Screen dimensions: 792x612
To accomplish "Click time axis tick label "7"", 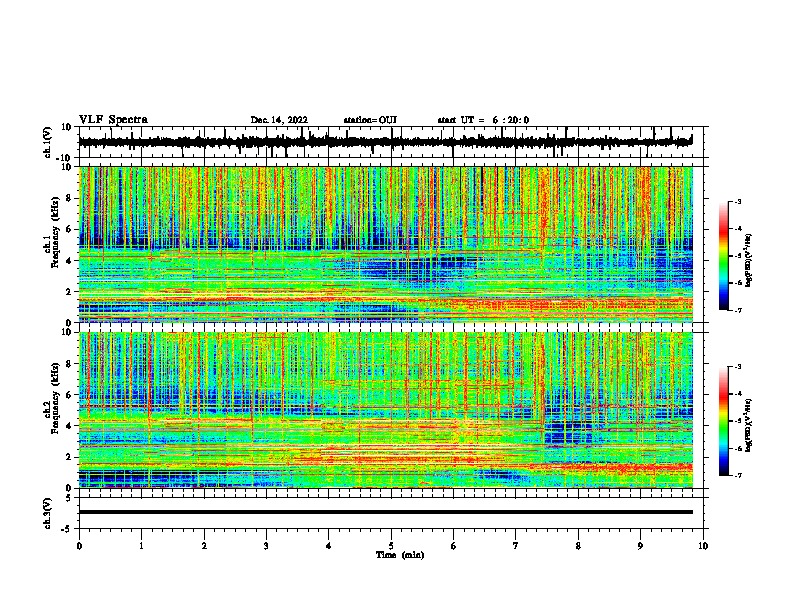I will pos(516,546).
